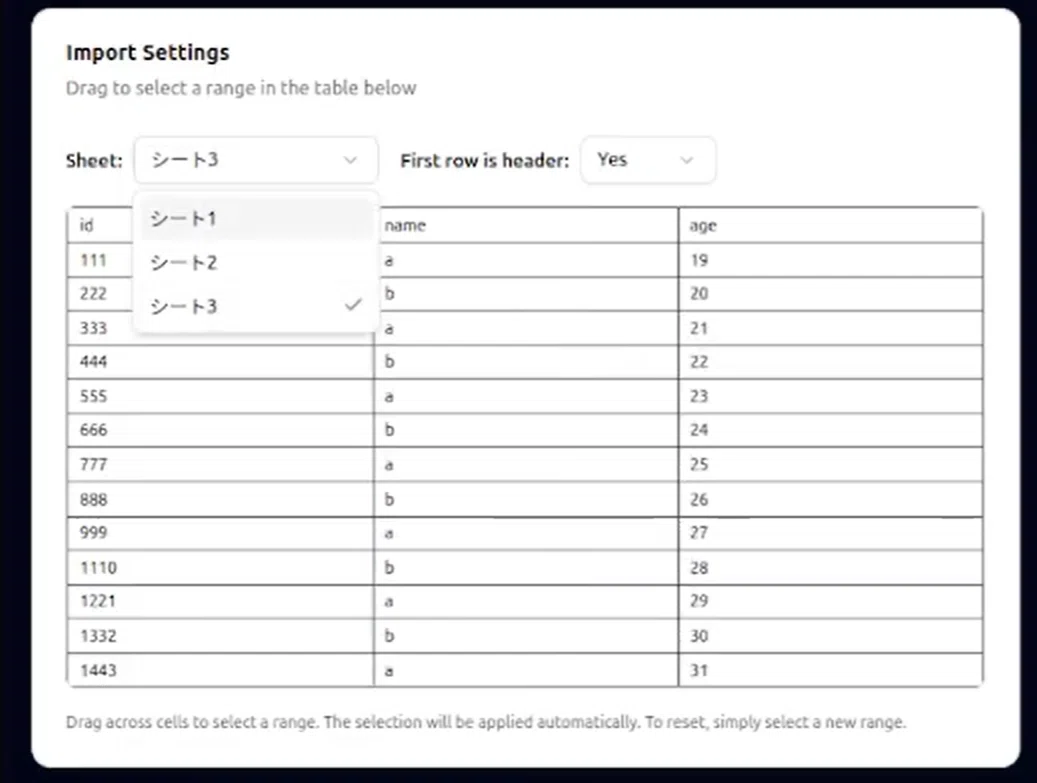Pick the checked シート3 option
Viewport: 1037px width, 783px height.
[255, 306]
